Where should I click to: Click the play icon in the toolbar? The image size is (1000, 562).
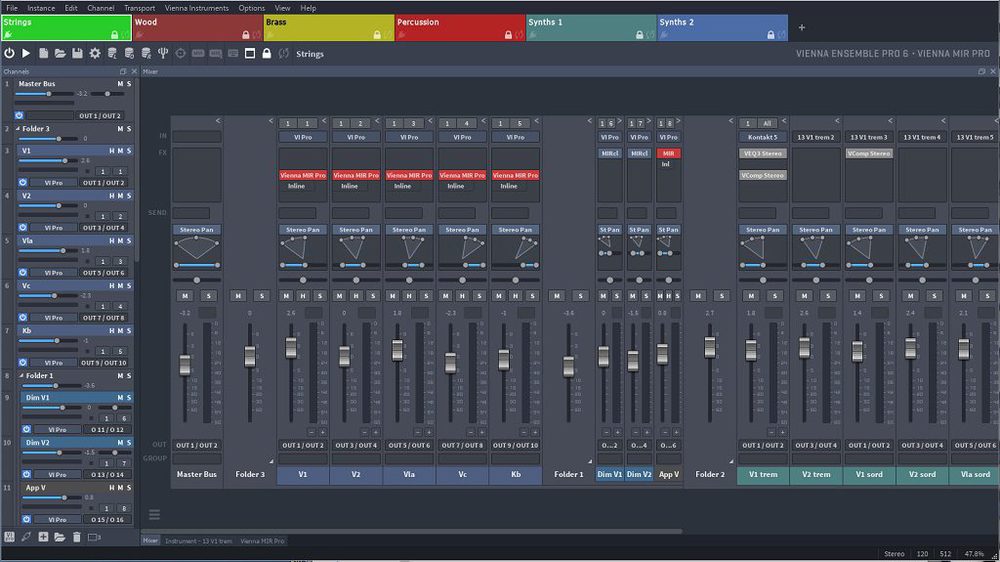pos(26,54)
